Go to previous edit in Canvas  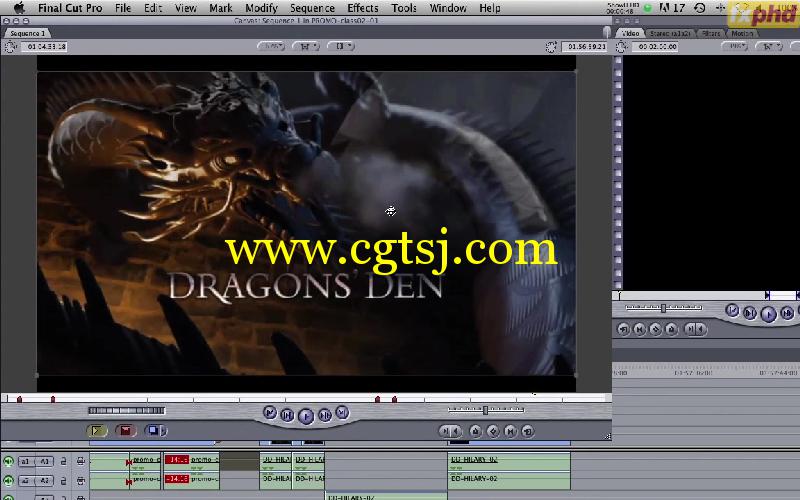click(x=270, y=412)
